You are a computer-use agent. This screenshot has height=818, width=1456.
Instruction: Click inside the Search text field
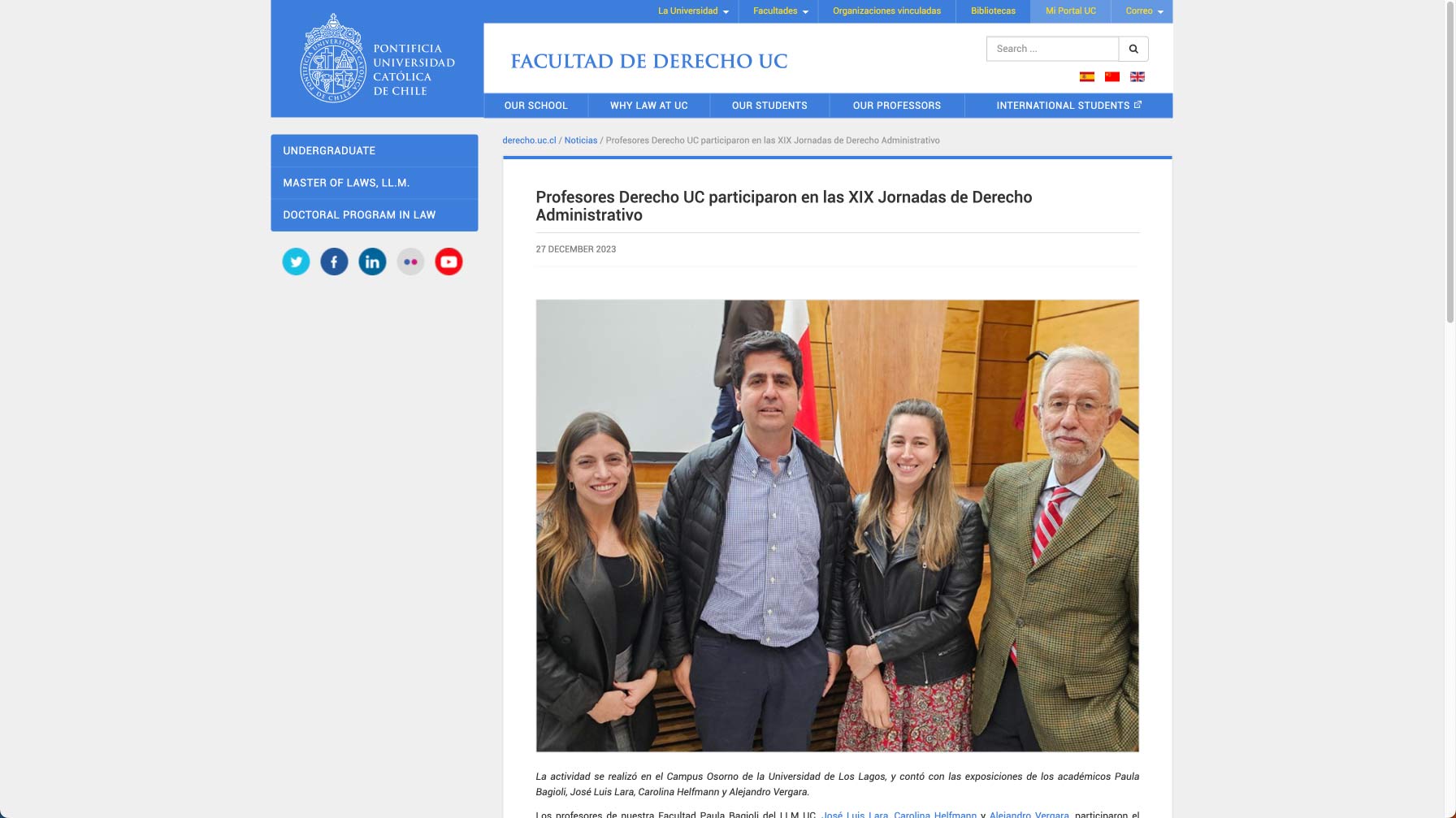(1052, 49)
